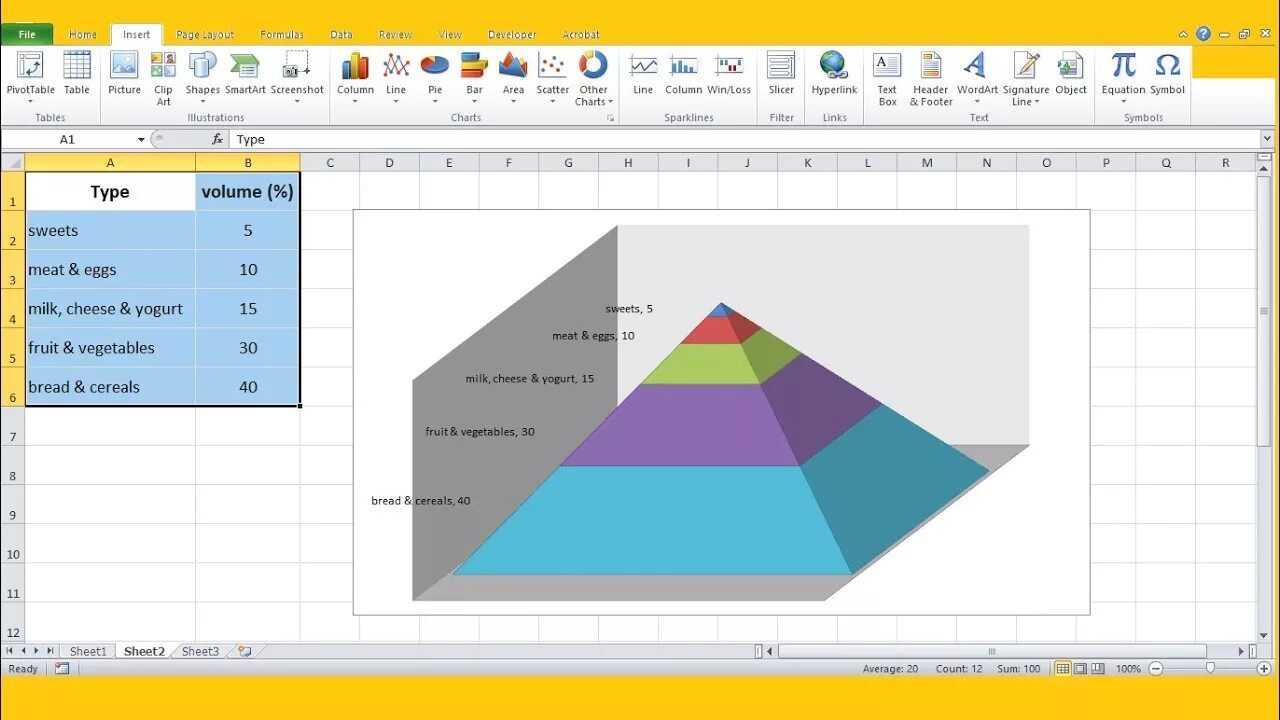Open the Charts group dialog launcher
1280x720 pixels.
coord(610,118)
